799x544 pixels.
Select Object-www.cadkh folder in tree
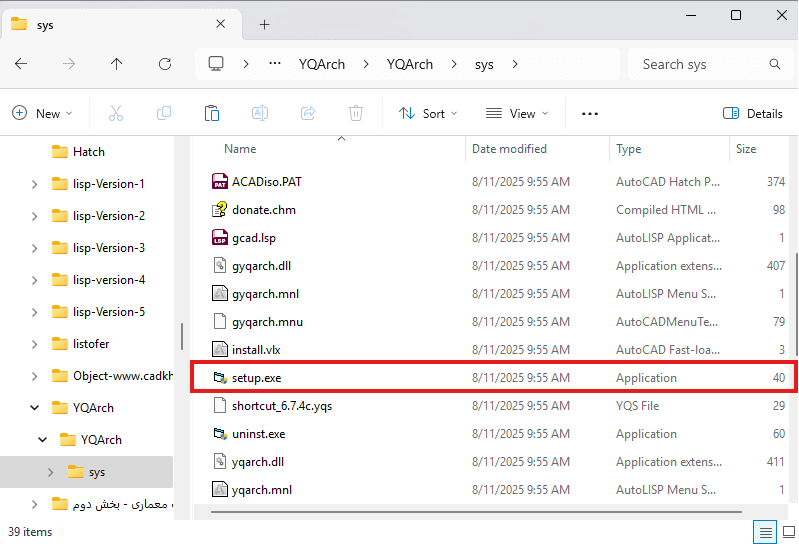point(112,376)
